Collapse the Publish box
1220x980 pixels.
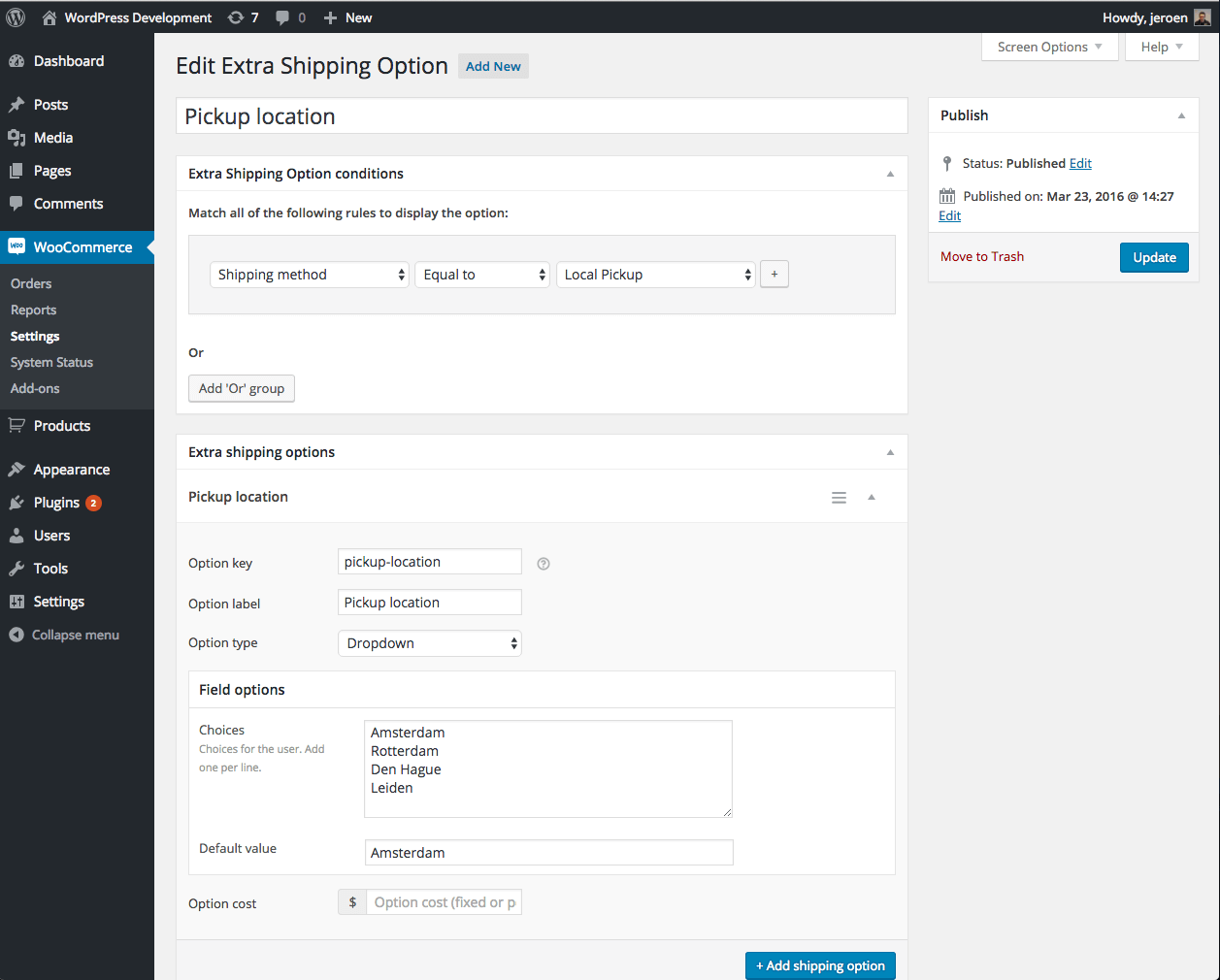click(1181, 115)
